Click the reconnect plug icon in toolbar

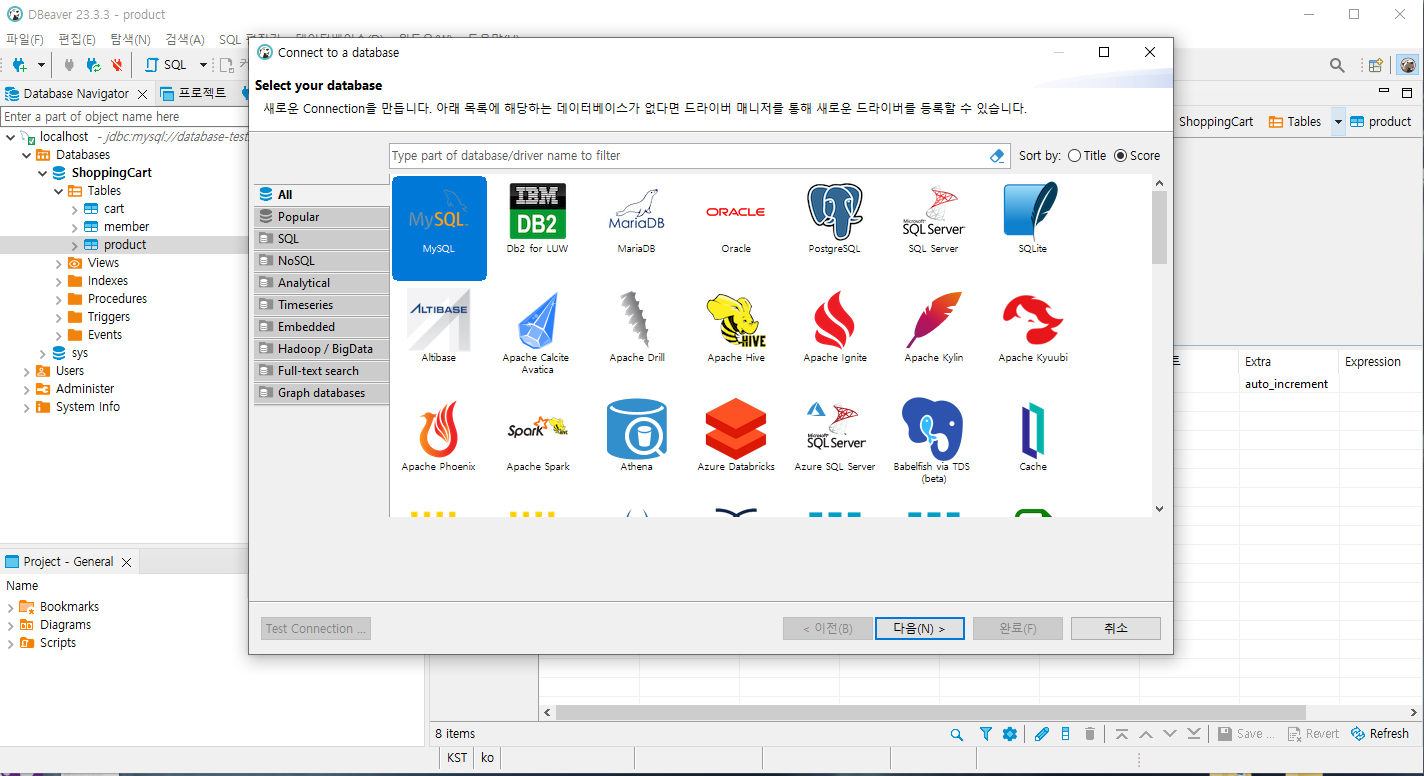click(x=93, y=65)
